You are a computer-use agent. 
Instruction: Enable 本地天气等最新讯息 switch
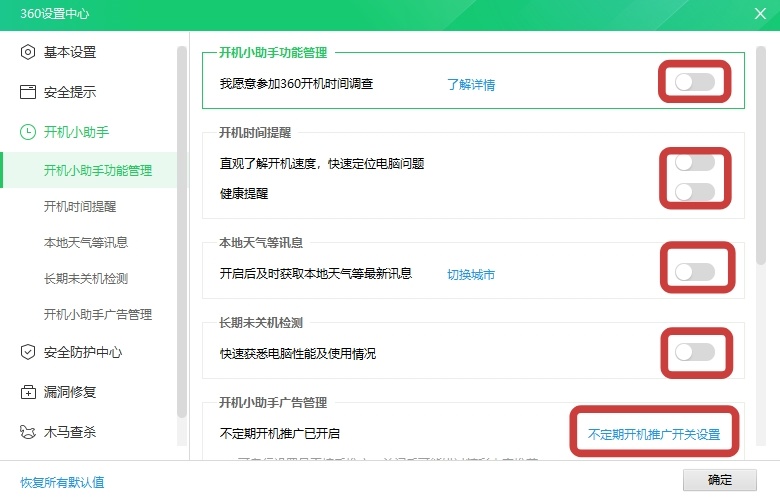(695, 272)
